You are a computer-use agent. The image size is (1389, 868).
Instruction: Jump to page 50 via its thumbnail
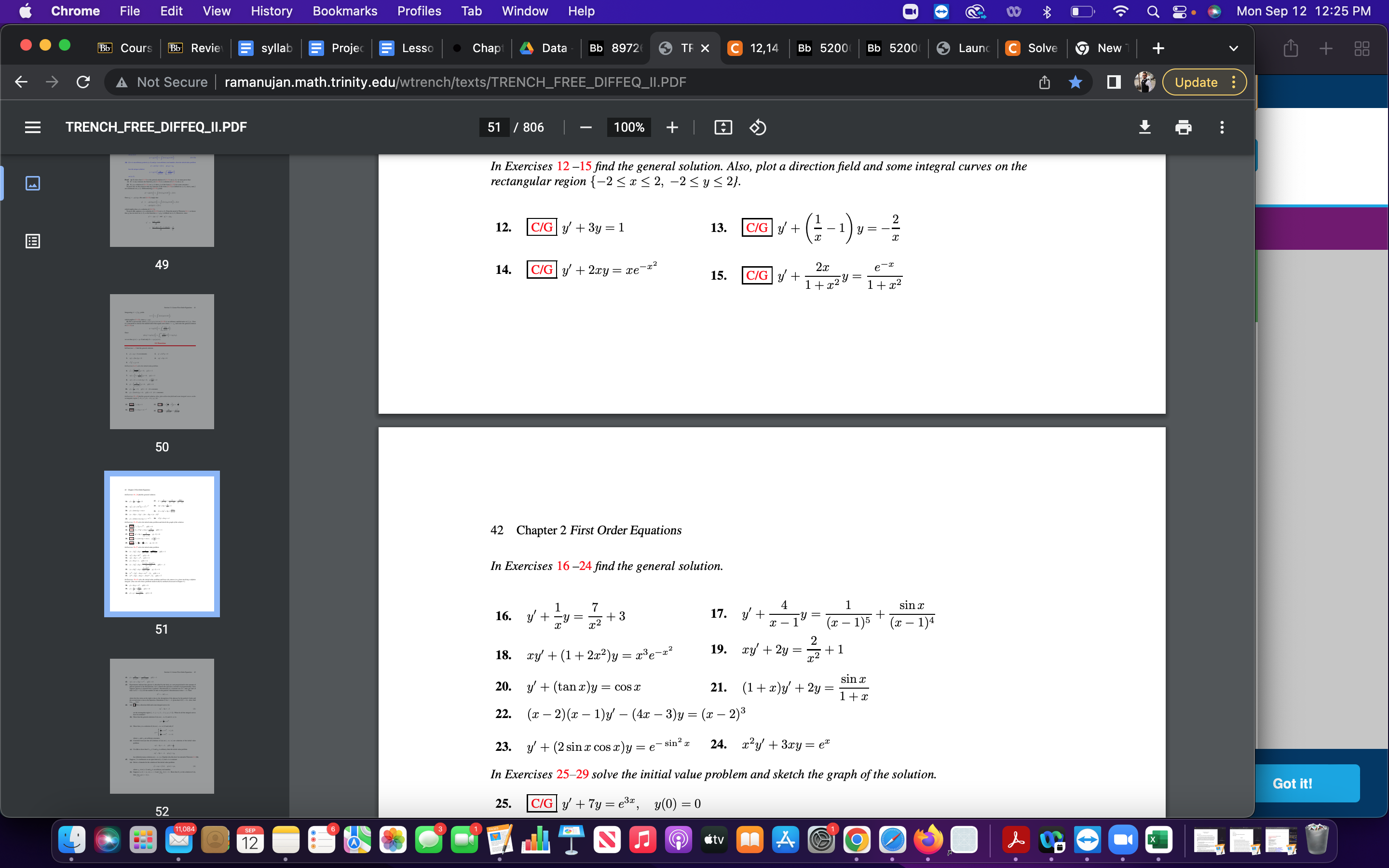tap(162, 362)
